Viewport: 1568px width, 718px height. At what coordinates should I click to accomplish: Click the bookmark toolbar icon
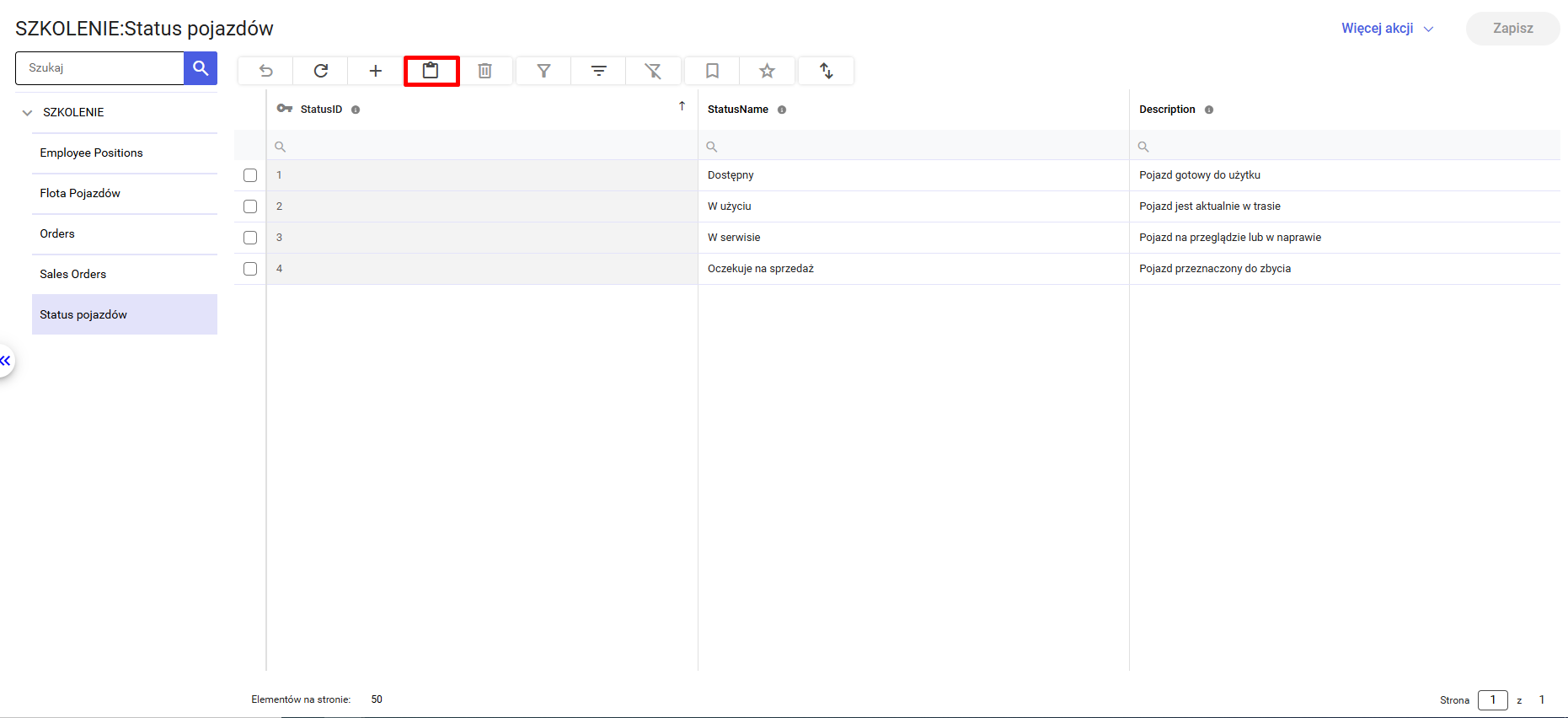pyautogui.click(x=713, y=71)
